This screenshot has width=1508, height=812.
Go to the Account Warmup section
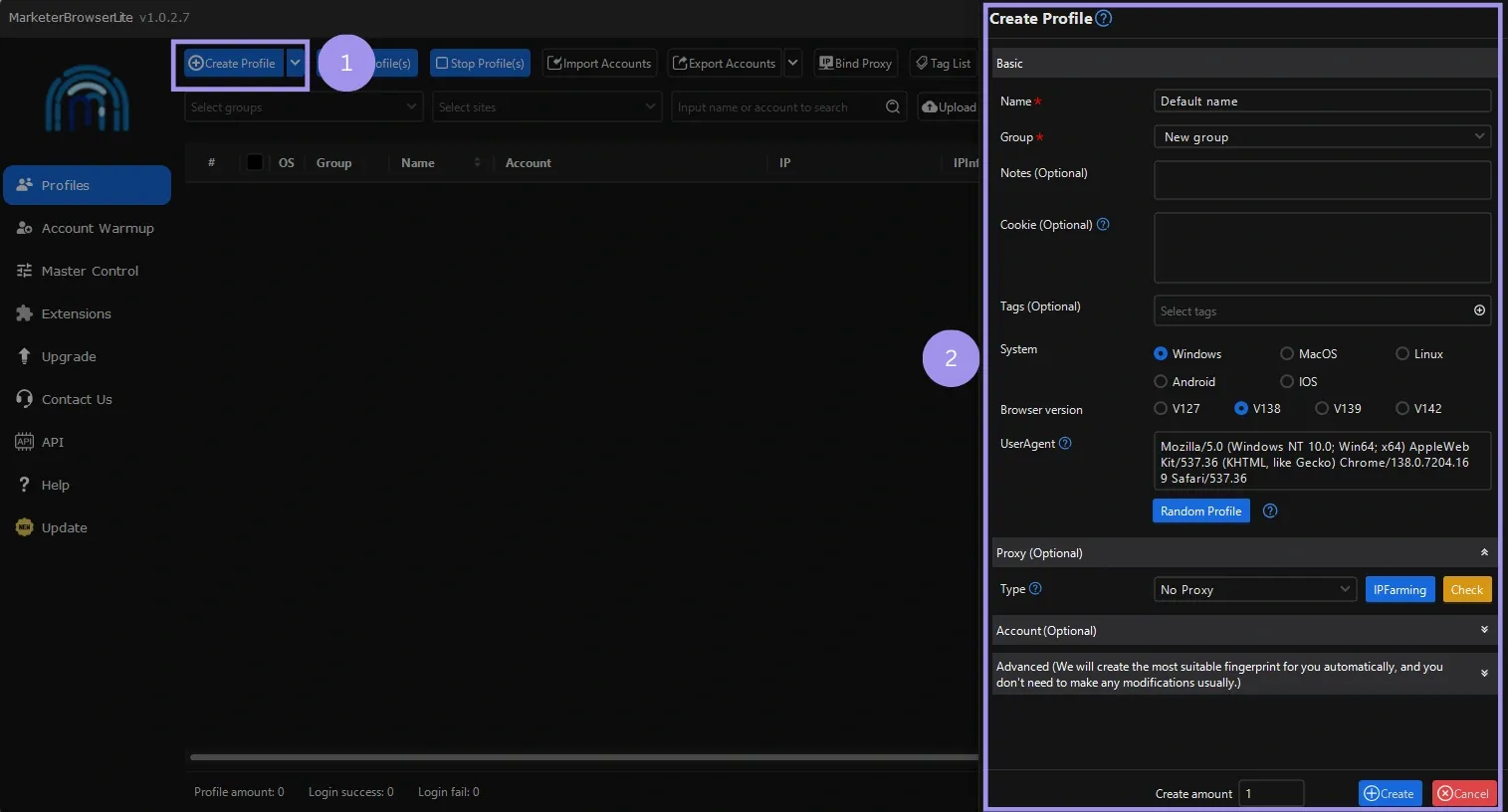pyautogui.click(x=97, y=228)
